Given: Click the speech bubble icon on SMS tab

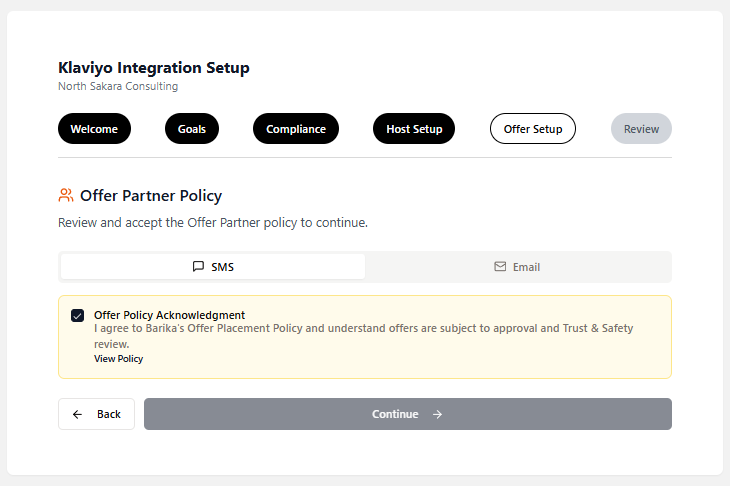Looking at the screenshot, I should click(198, 267).
